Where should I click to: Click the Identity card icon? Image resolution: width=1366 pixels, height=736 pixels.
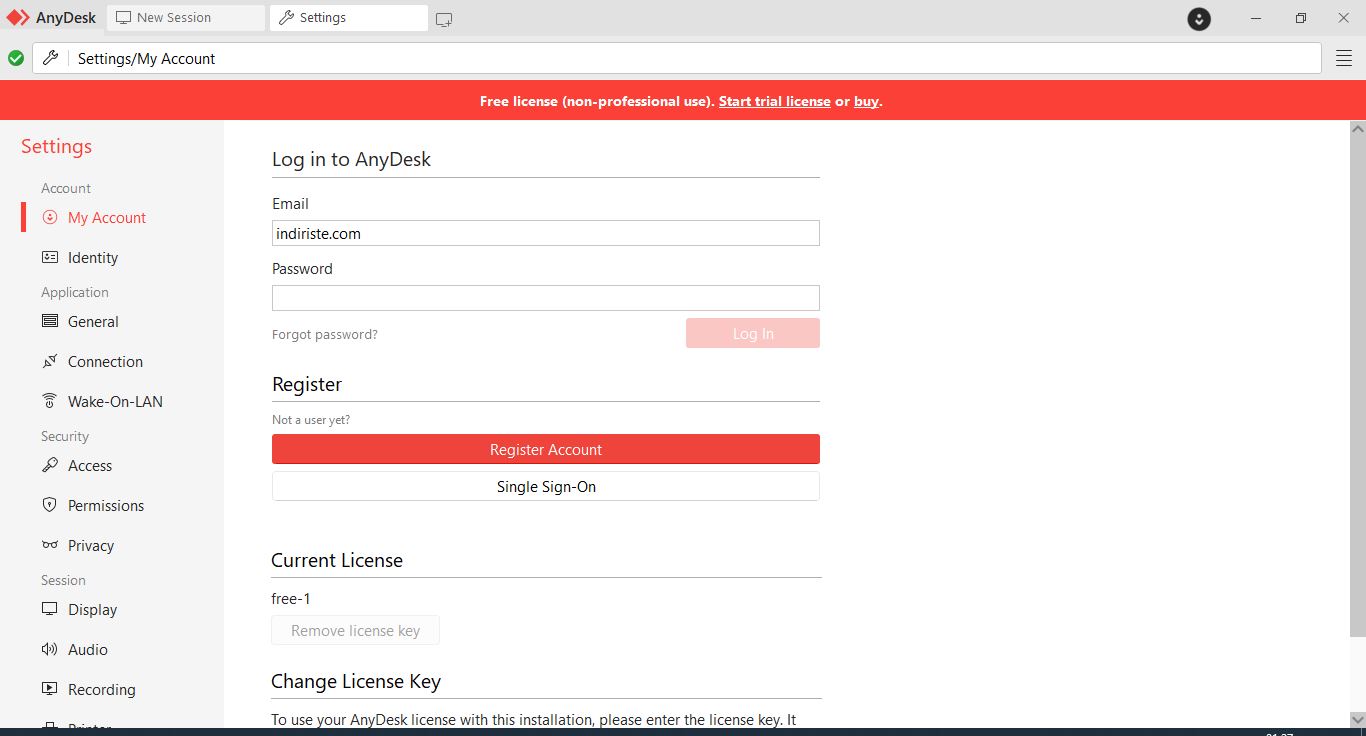click(x=50, y=257)
